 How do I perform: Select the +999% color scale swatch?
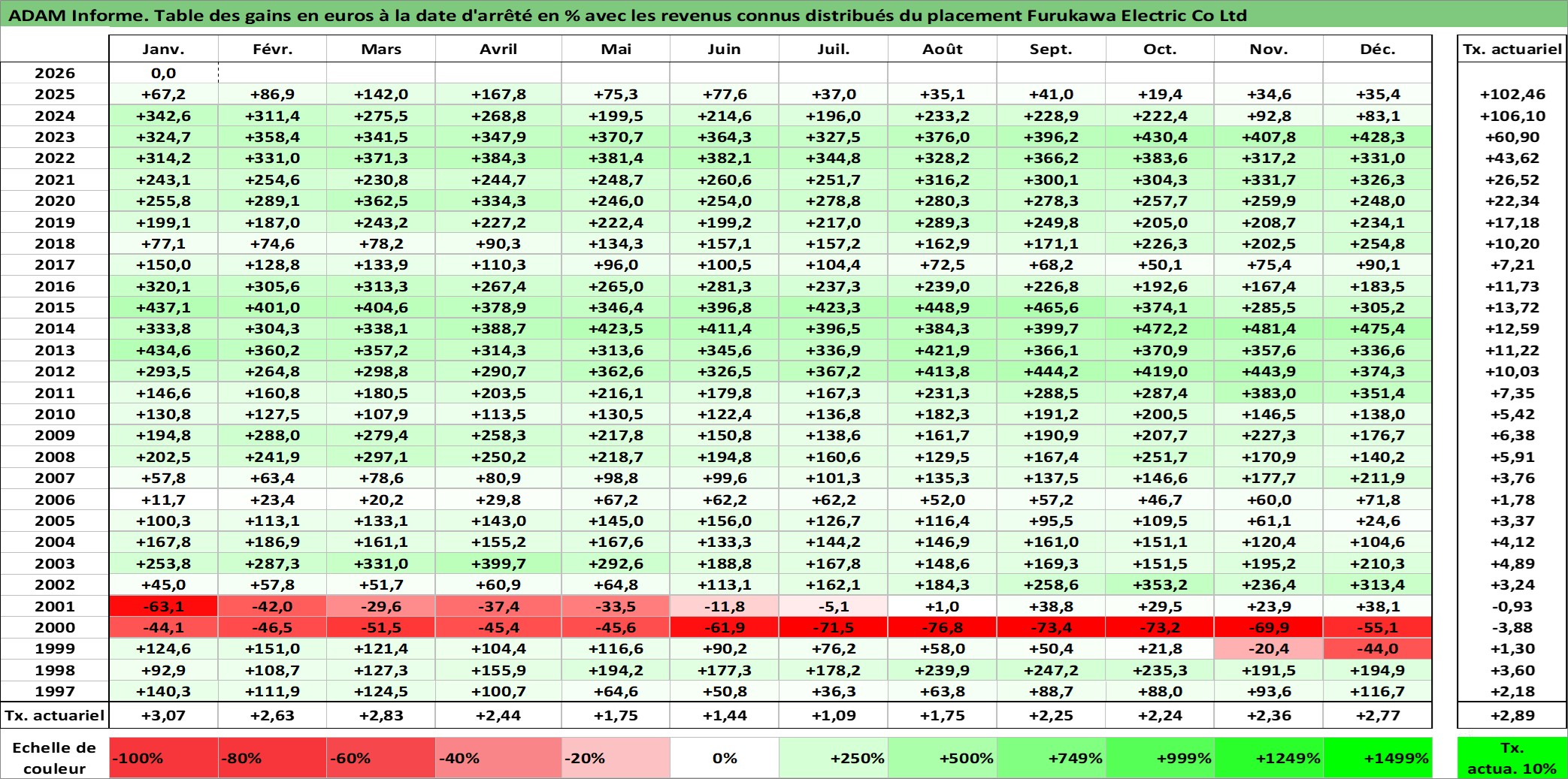tap(1160, 758)
